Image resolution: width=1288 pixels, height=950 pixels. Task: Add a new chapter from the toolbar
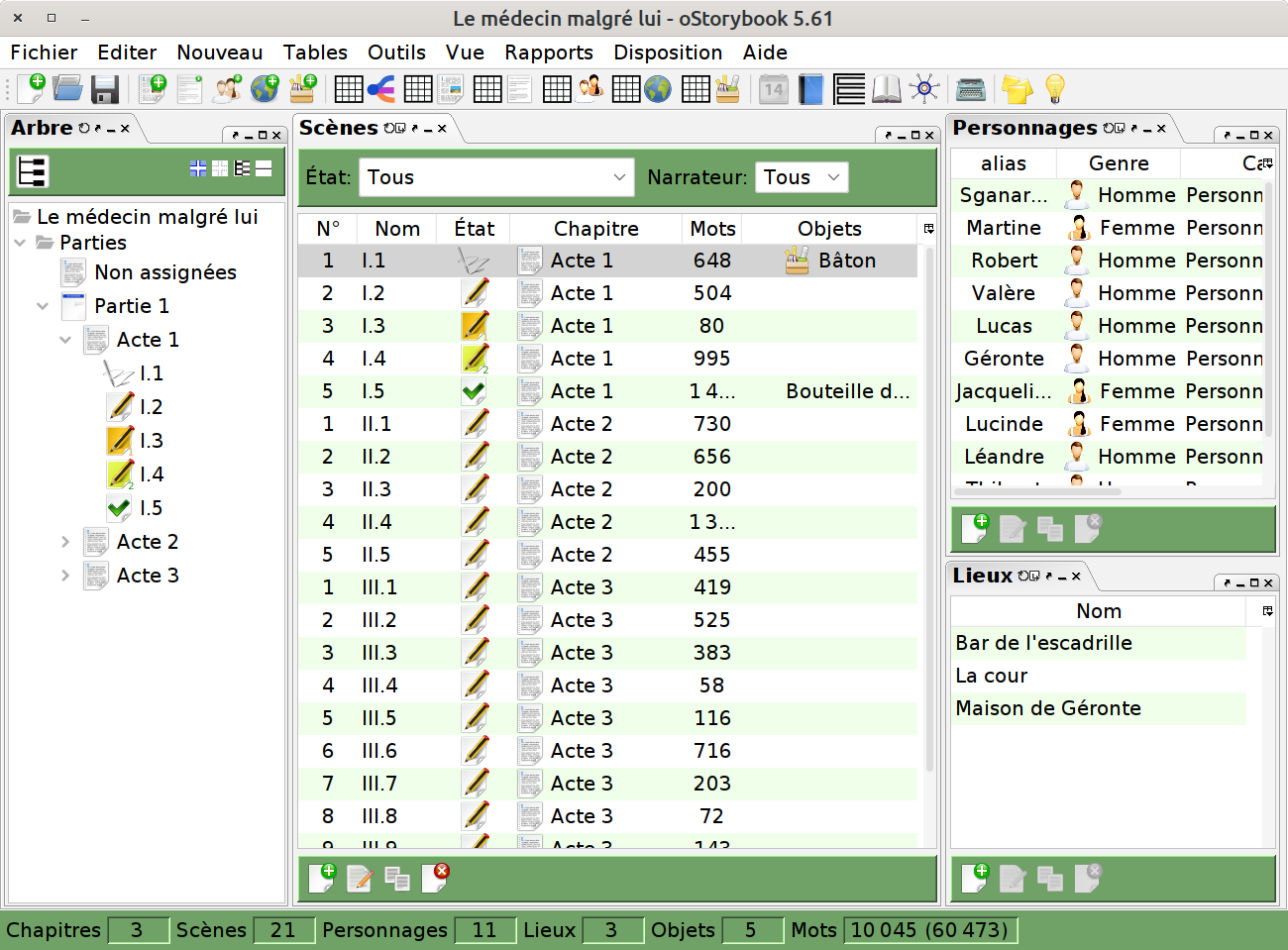153,89
